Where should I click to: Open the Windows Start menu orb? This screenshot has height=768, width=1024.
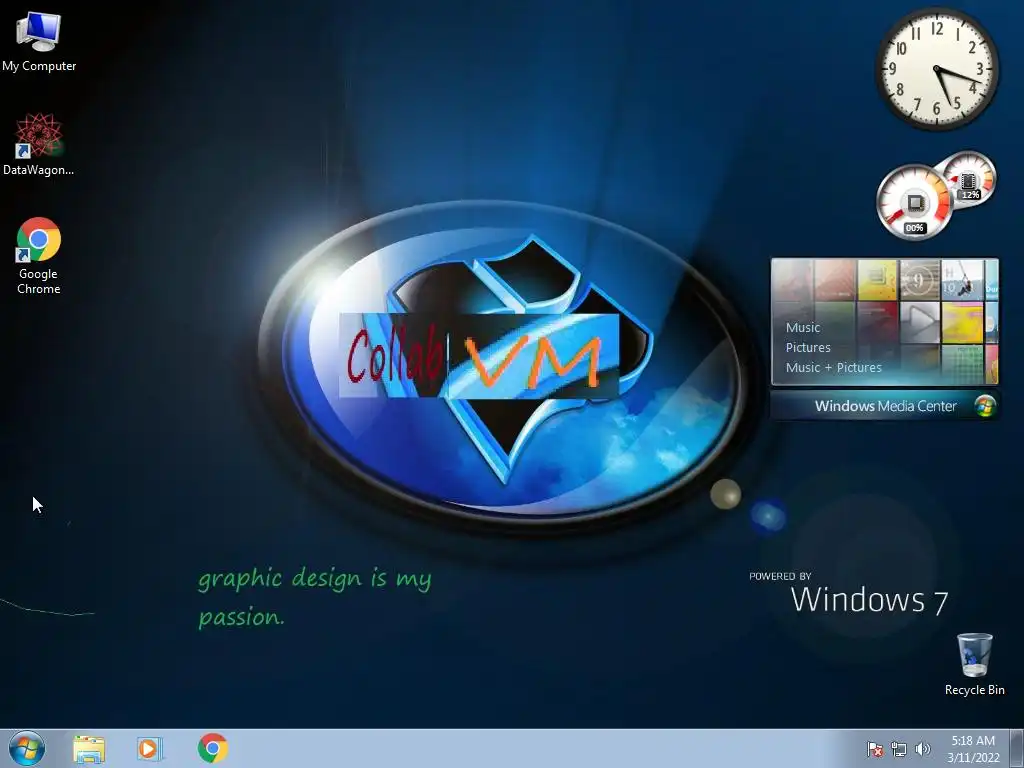tap(27, 748)
